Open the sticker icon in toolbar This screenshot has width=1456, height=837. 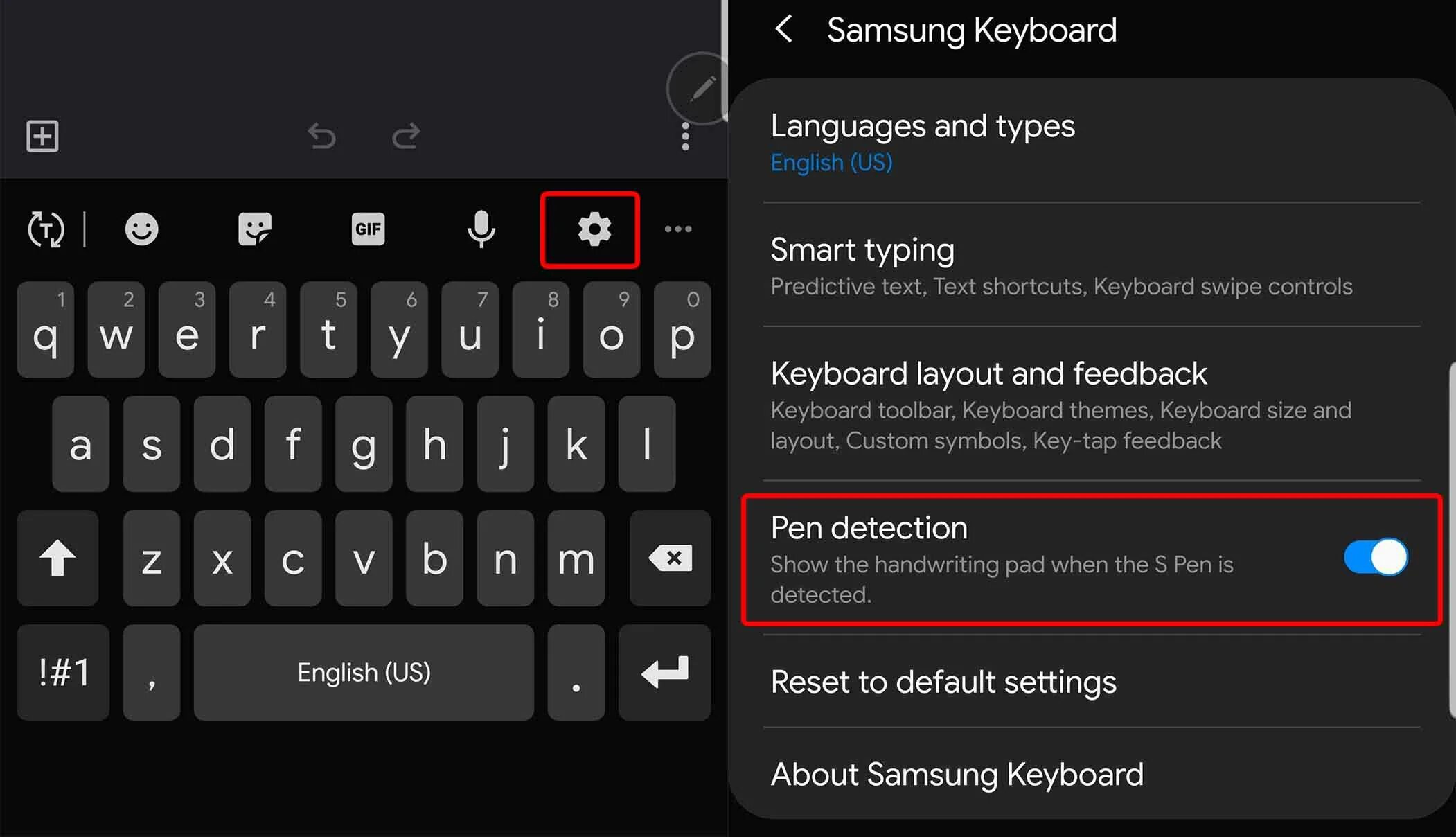pos(254,229)
